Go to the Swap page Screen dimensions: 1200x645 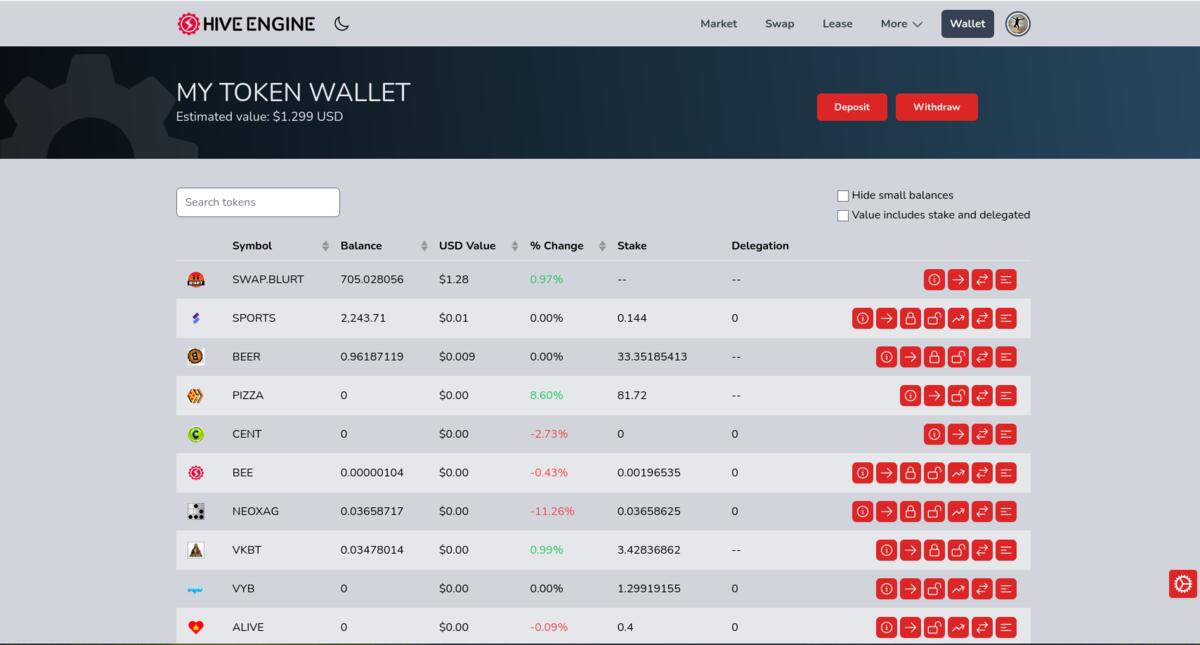click(780, 24)
